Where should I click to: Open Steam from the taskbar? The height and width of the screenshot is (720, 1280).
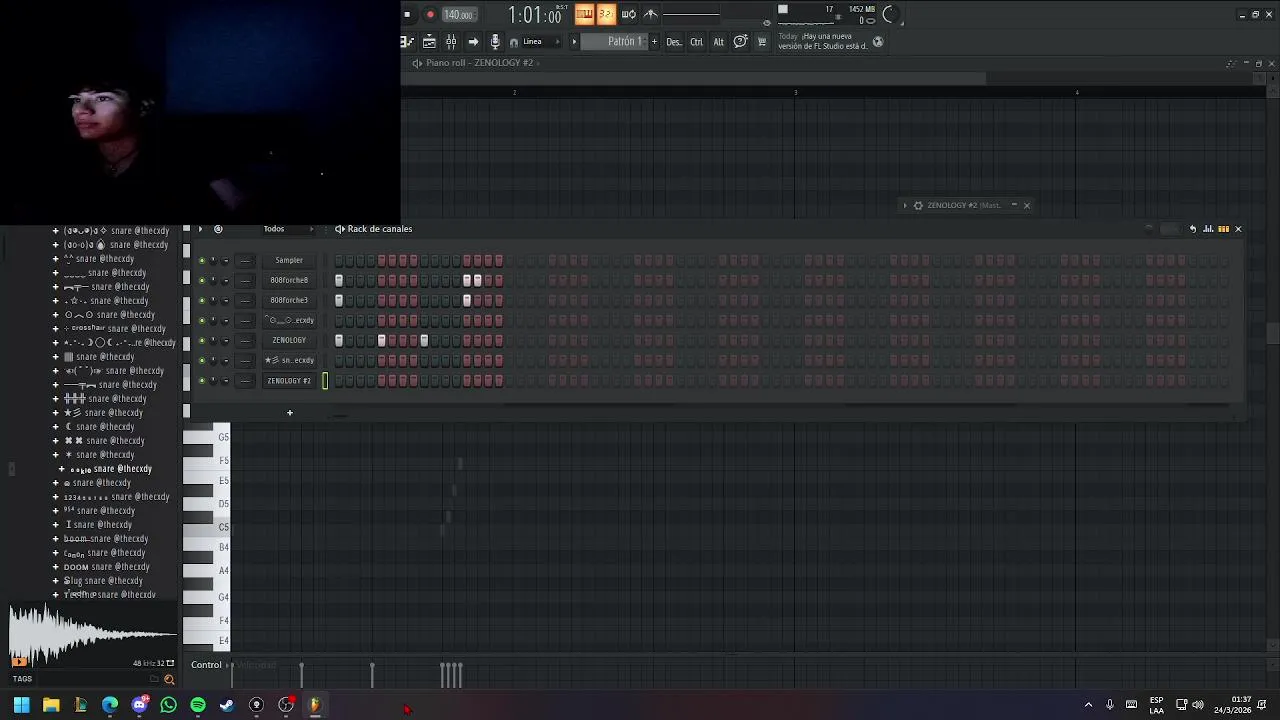227,705
